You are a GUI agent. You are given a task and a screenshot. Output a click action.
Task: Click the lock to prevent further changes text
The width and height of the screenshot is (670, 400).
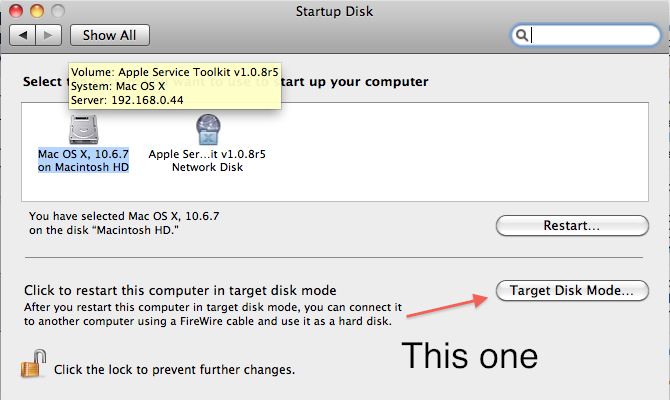pos(174,370)
